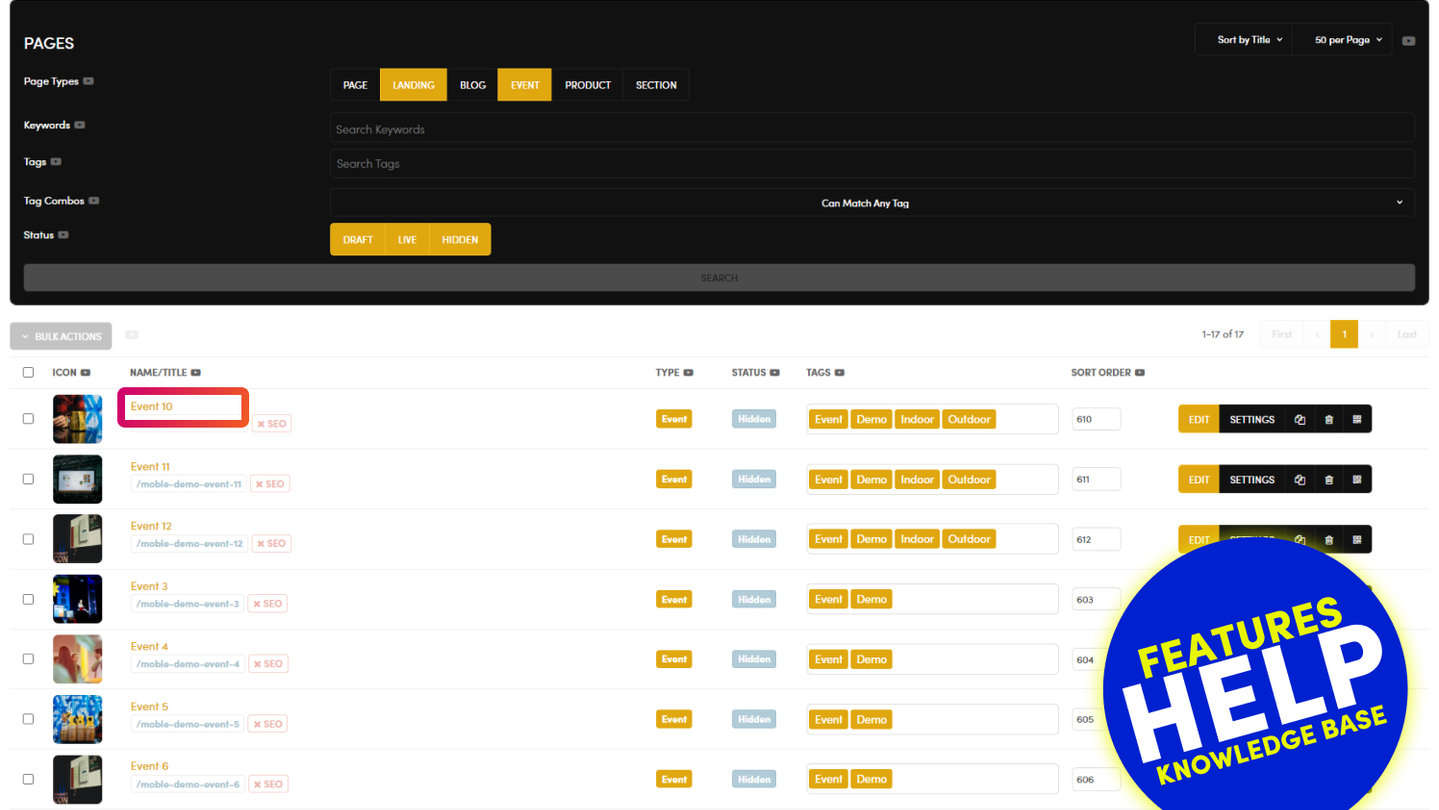Open the Sort by Title dropdown
The image size is (1439, 810).
pyautogui.click(x=1249, y=40)
